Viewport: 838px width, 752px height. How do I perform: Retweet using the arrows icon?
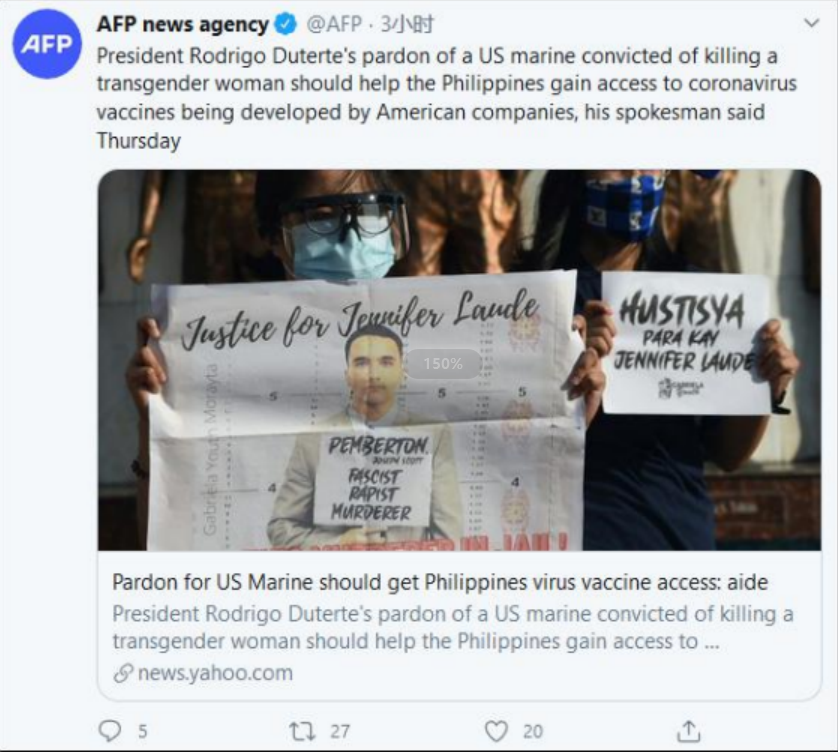click(302, 731)
